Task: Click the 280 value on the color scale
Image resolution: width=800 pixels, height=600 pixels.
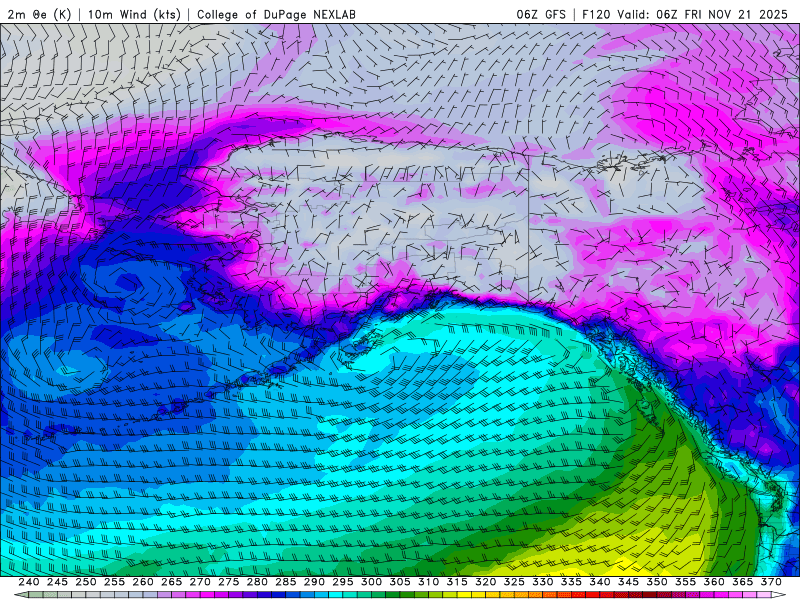Action: pyautogui.click(x=257, y=582)
